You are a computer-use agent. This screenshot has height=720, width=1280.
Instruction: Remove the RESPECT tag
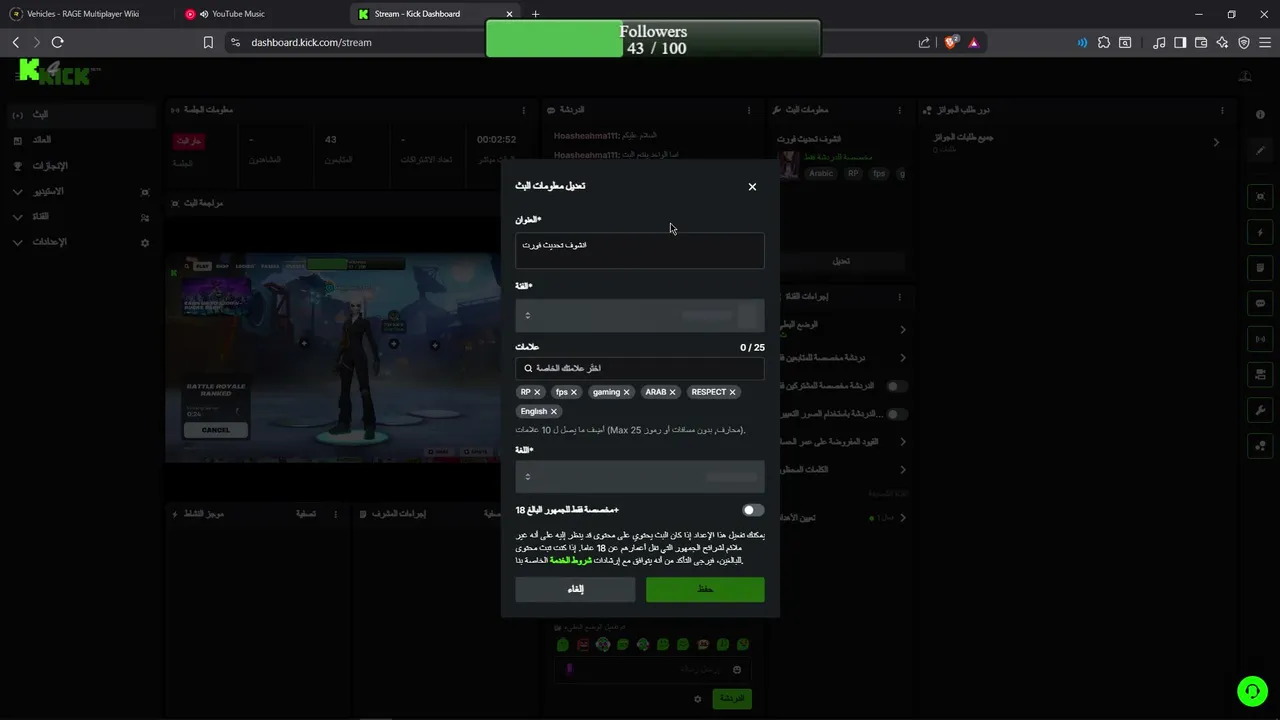732,392
